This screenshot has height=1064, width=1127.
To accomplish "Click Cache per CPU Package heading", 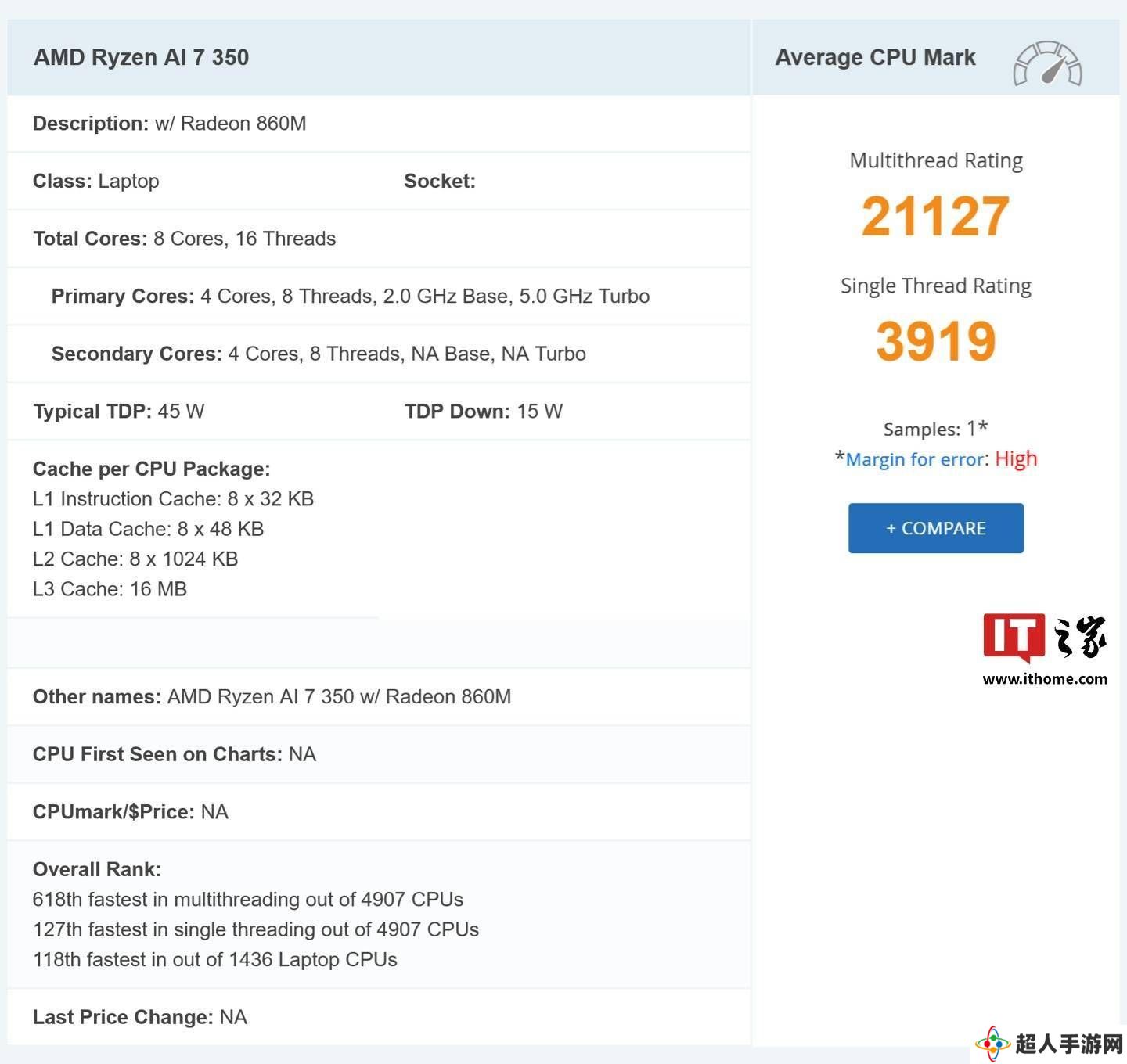I will [x=152, y=469].
